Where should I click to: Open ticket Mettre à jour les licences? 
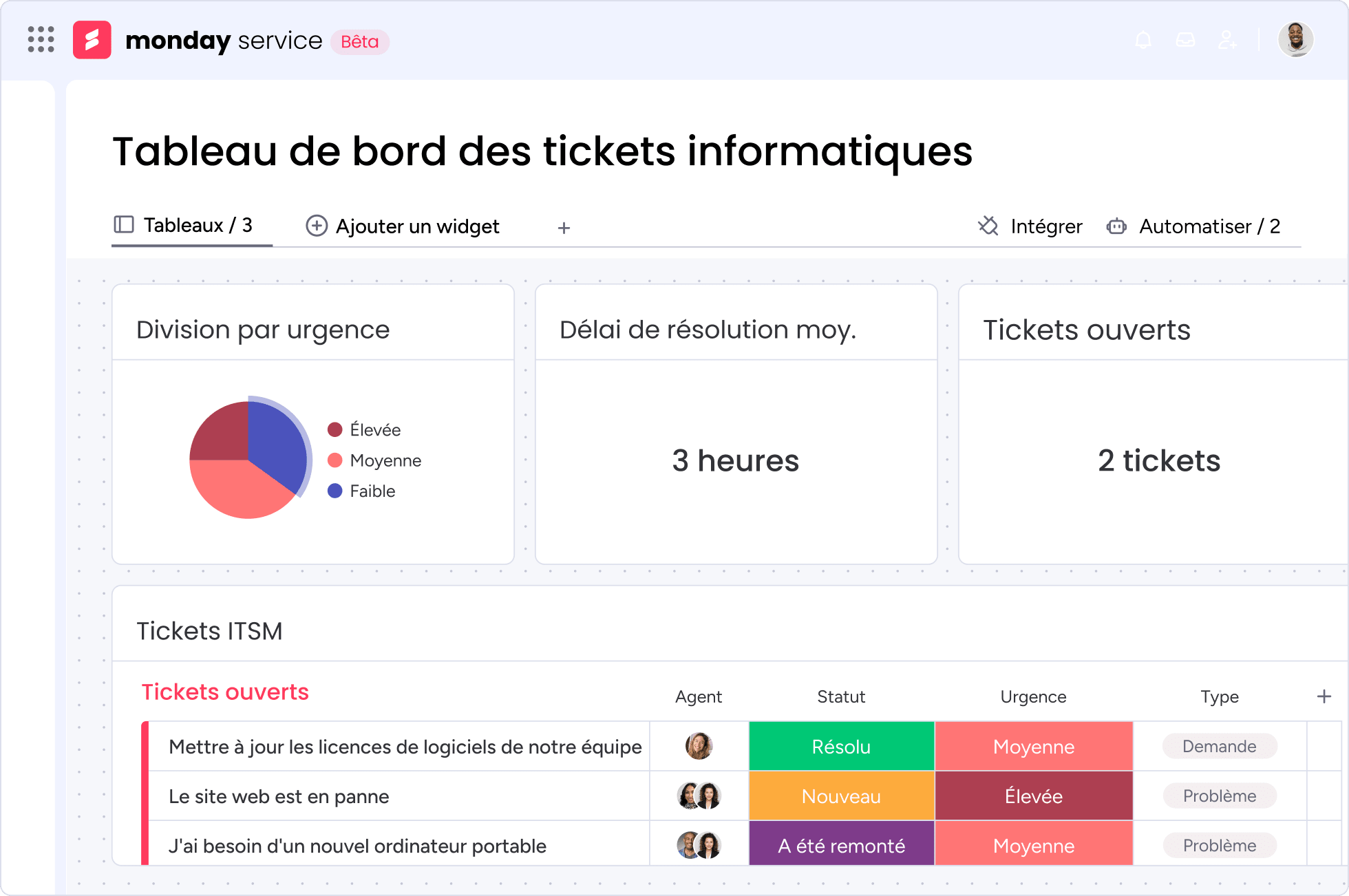click(405, 747)
